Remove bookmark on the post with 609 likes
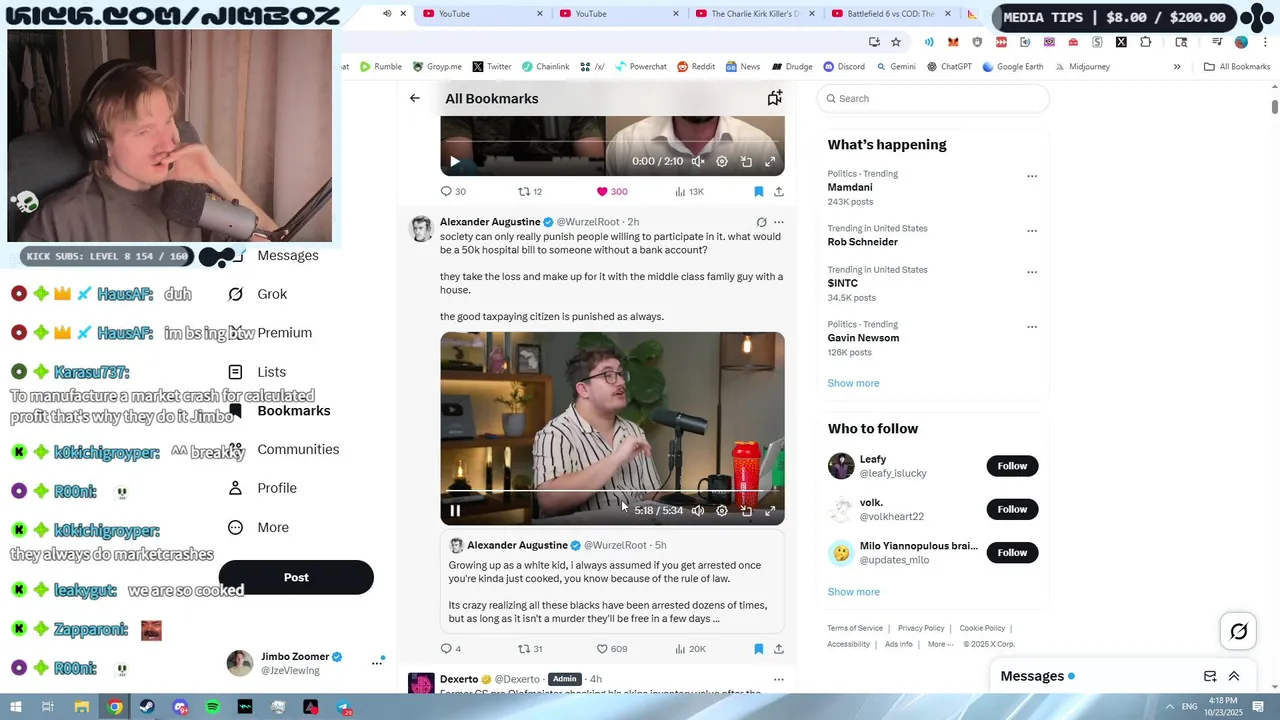Viewport: 1280px width, 720px height. click(x=758, y=649)
